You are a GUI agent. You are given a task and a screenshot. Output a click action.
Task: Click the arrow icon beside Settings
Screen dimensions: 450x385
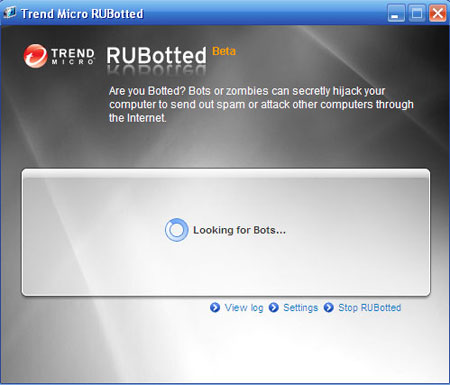(x=274, y=307)
